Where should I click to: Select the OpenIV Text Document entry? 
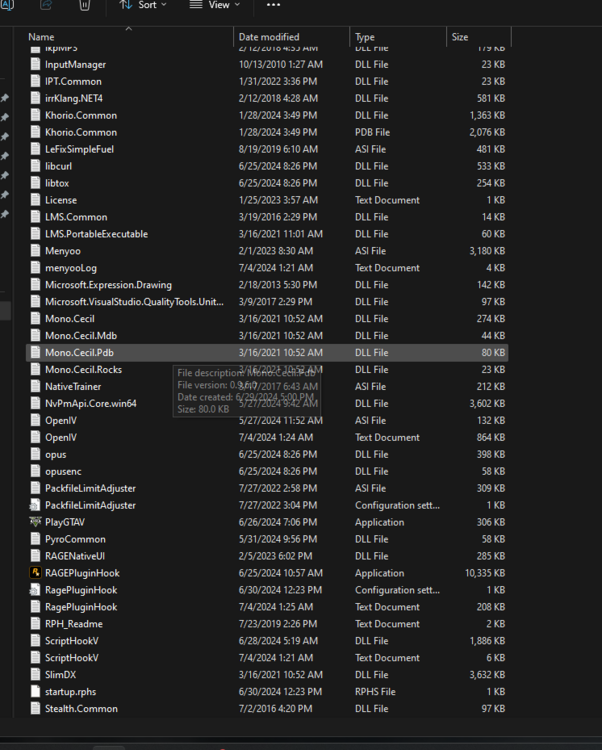tap(268, 437)
